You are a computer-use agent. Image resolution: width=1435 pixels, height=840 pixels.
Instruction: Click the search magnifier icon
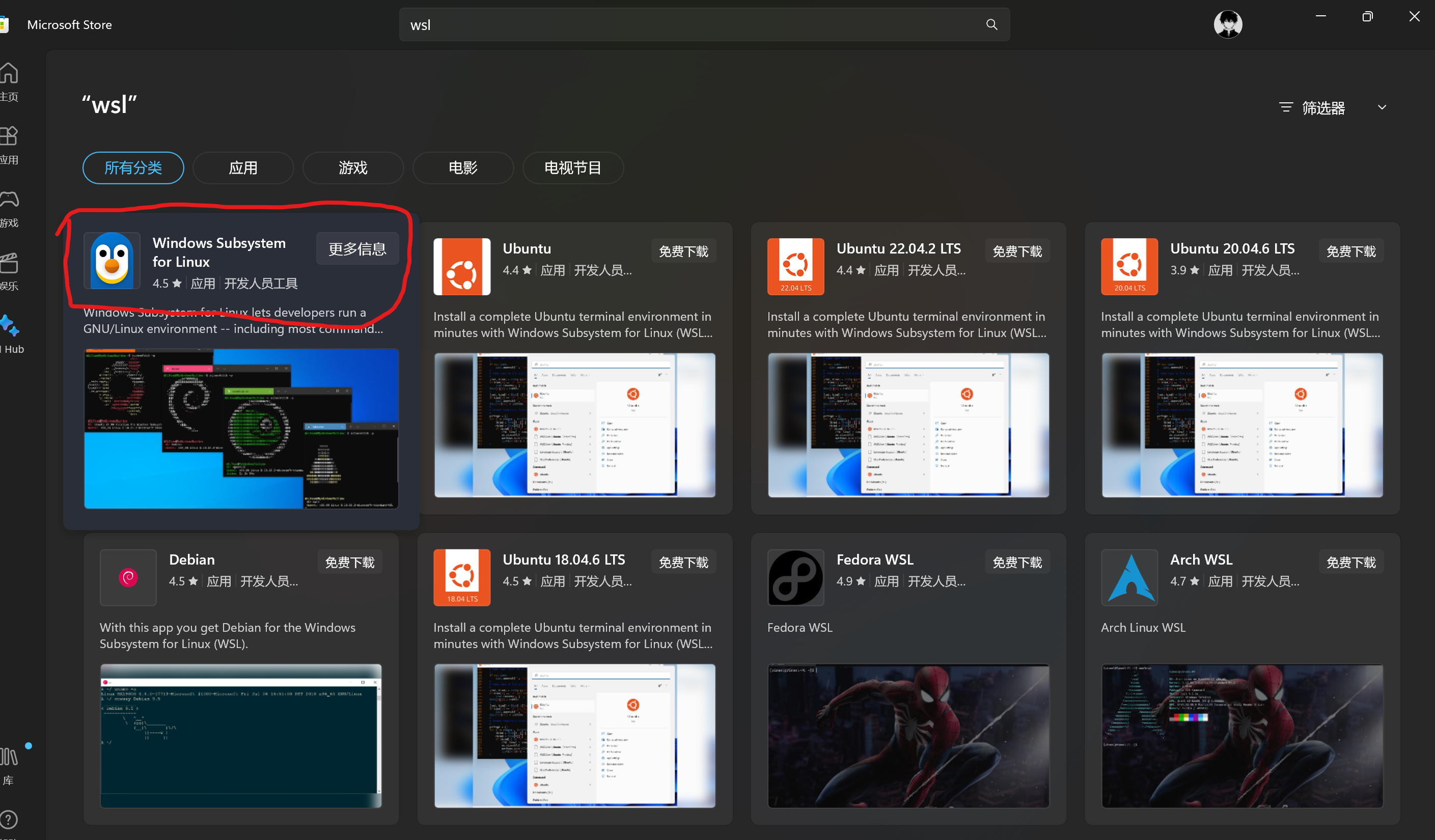[991, 24]
